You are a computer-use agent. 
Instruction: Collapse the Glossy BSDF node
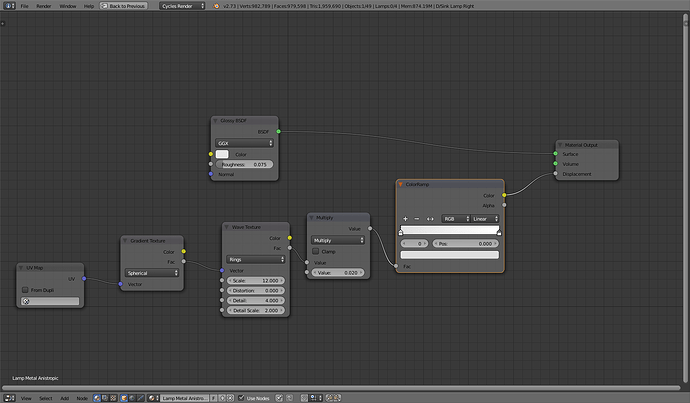coord(215,121)
